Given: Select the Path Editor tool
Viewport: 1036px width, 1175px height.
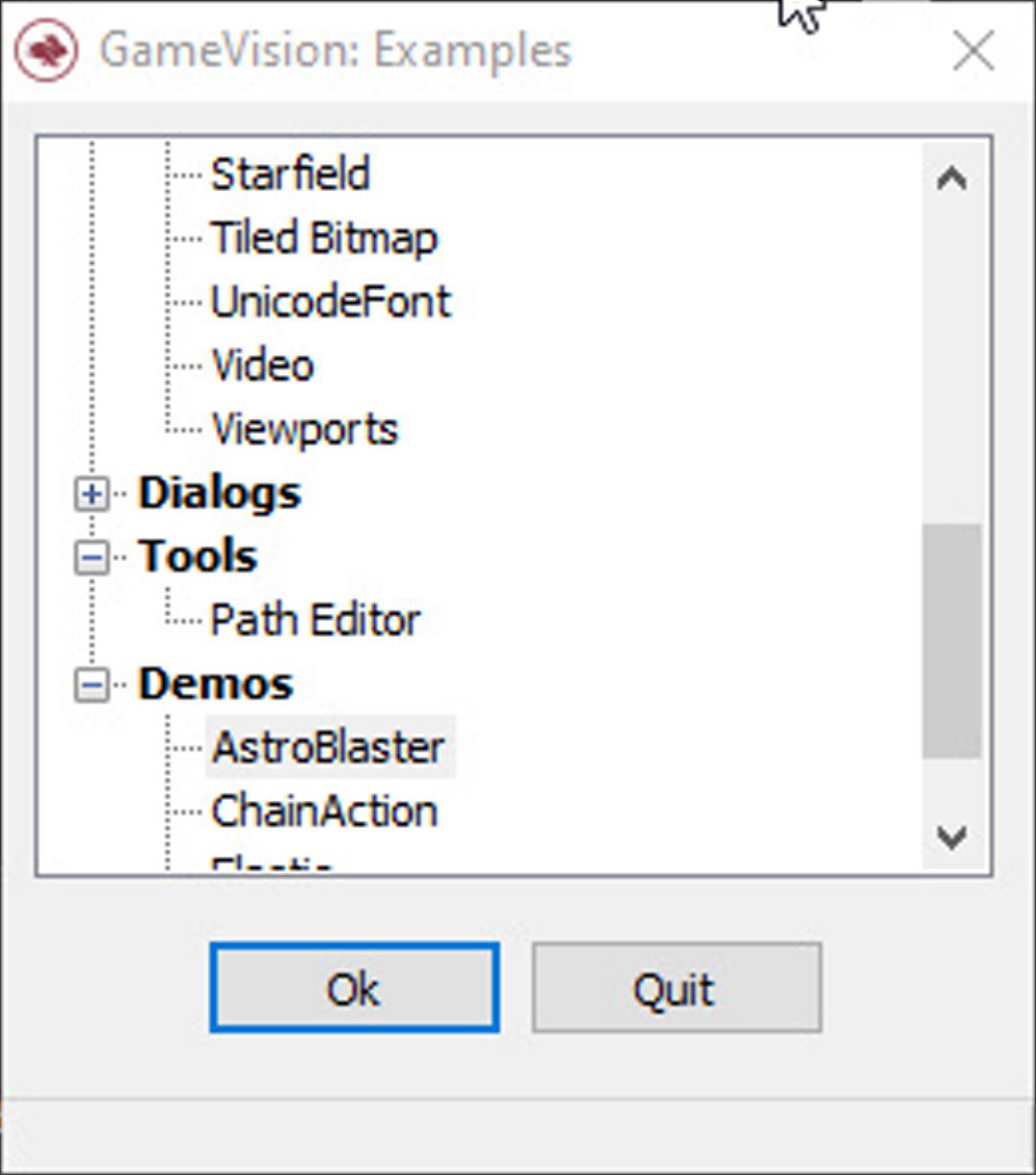Looking at the screenshot, I should tap(316, 621).
